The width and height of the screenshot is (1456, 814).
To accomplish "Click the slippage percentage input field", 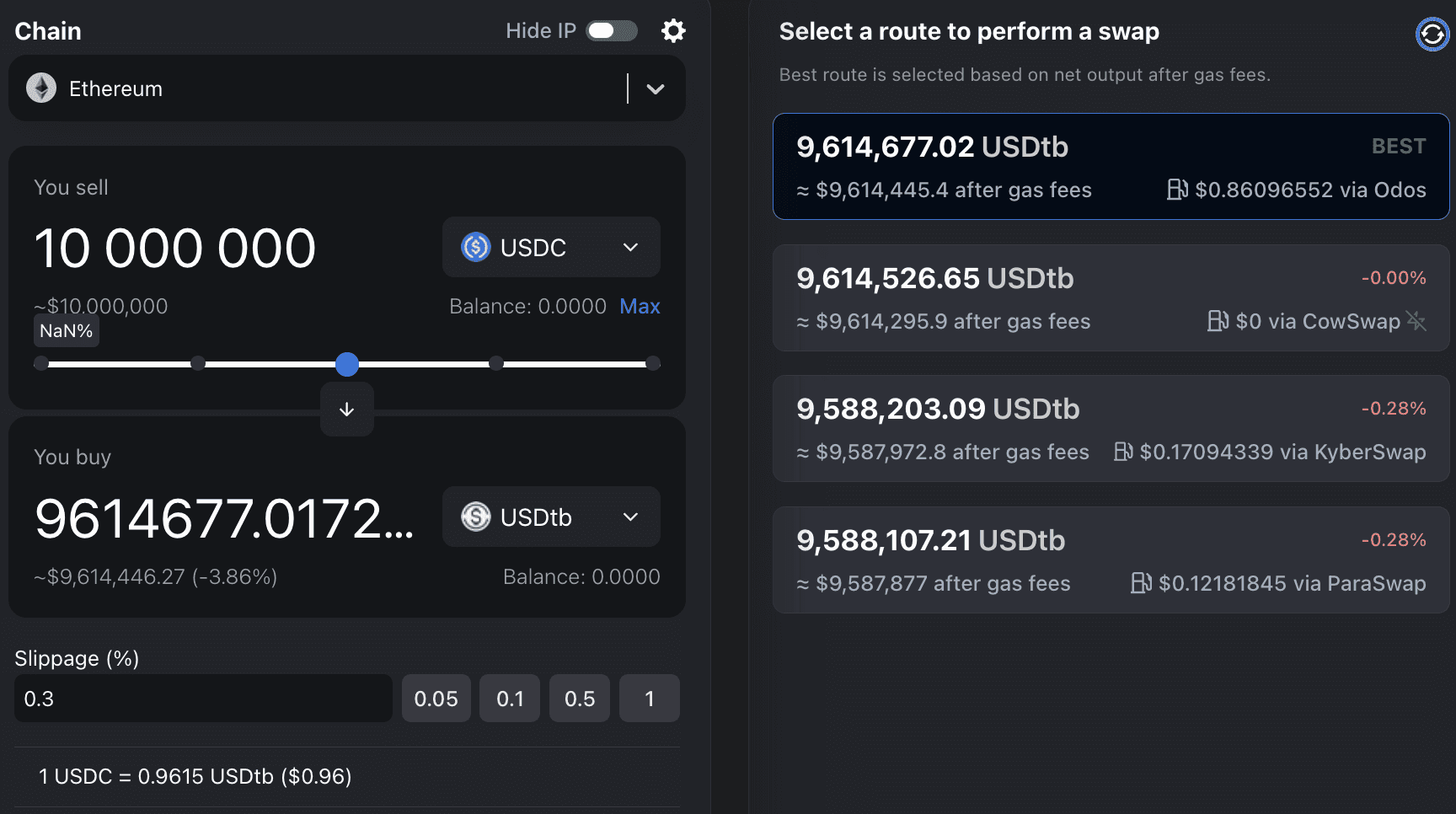I will (203, 699).
